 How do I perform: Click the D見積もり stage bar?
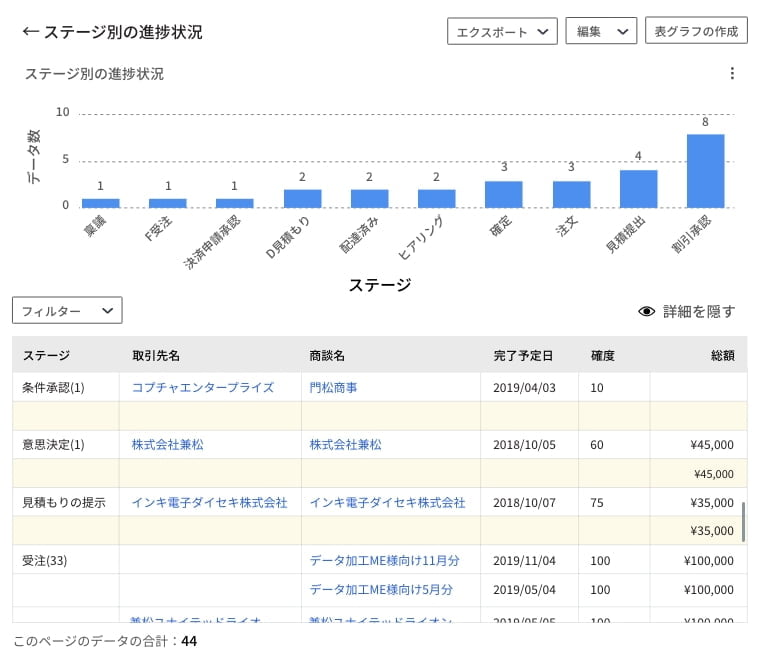tap(302, 199)
